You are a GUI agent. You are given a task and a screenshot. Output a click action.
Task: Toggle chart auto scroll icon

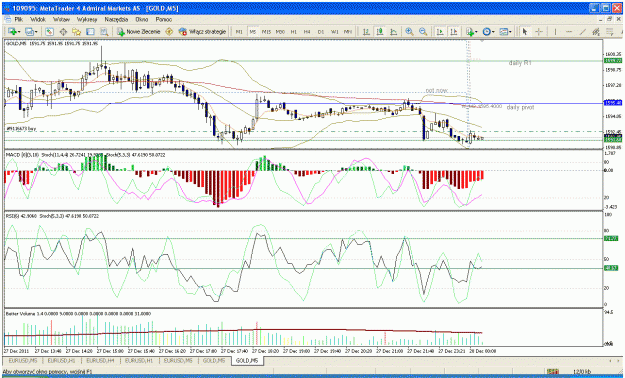click(440, 32)
